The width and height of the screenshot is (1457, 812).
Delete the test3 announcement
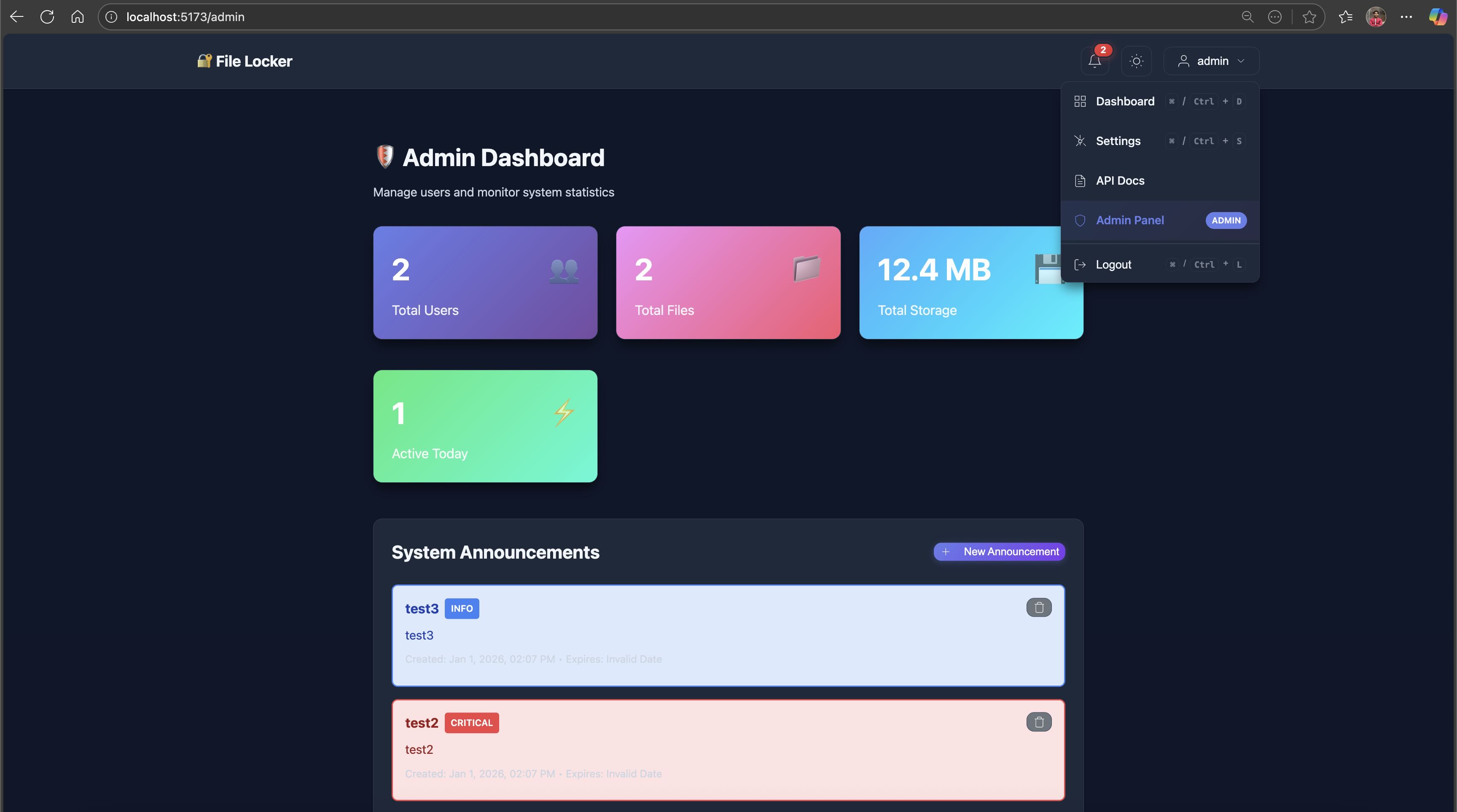[1038, 608]
